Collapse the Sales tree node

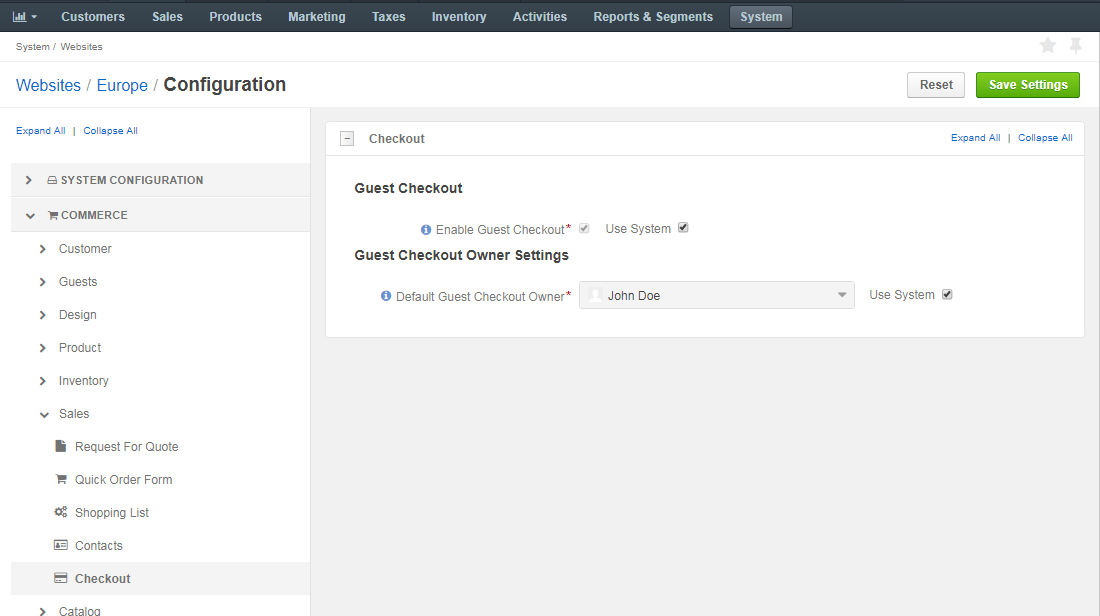(44, 415)
